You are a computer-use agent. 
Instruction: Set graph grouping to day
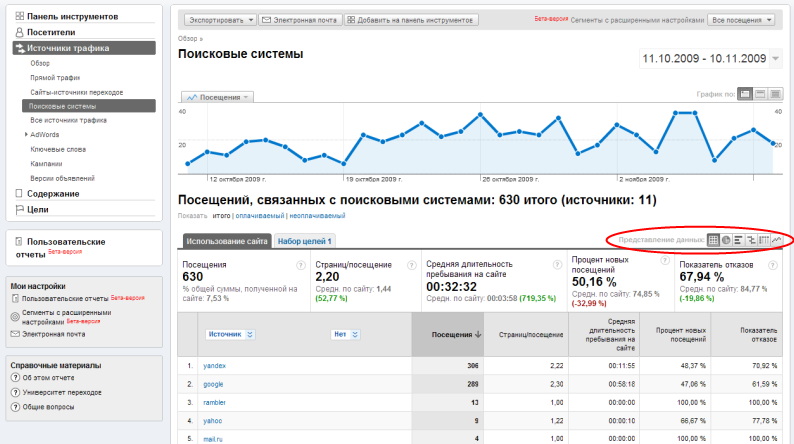(x=745, y=94)
